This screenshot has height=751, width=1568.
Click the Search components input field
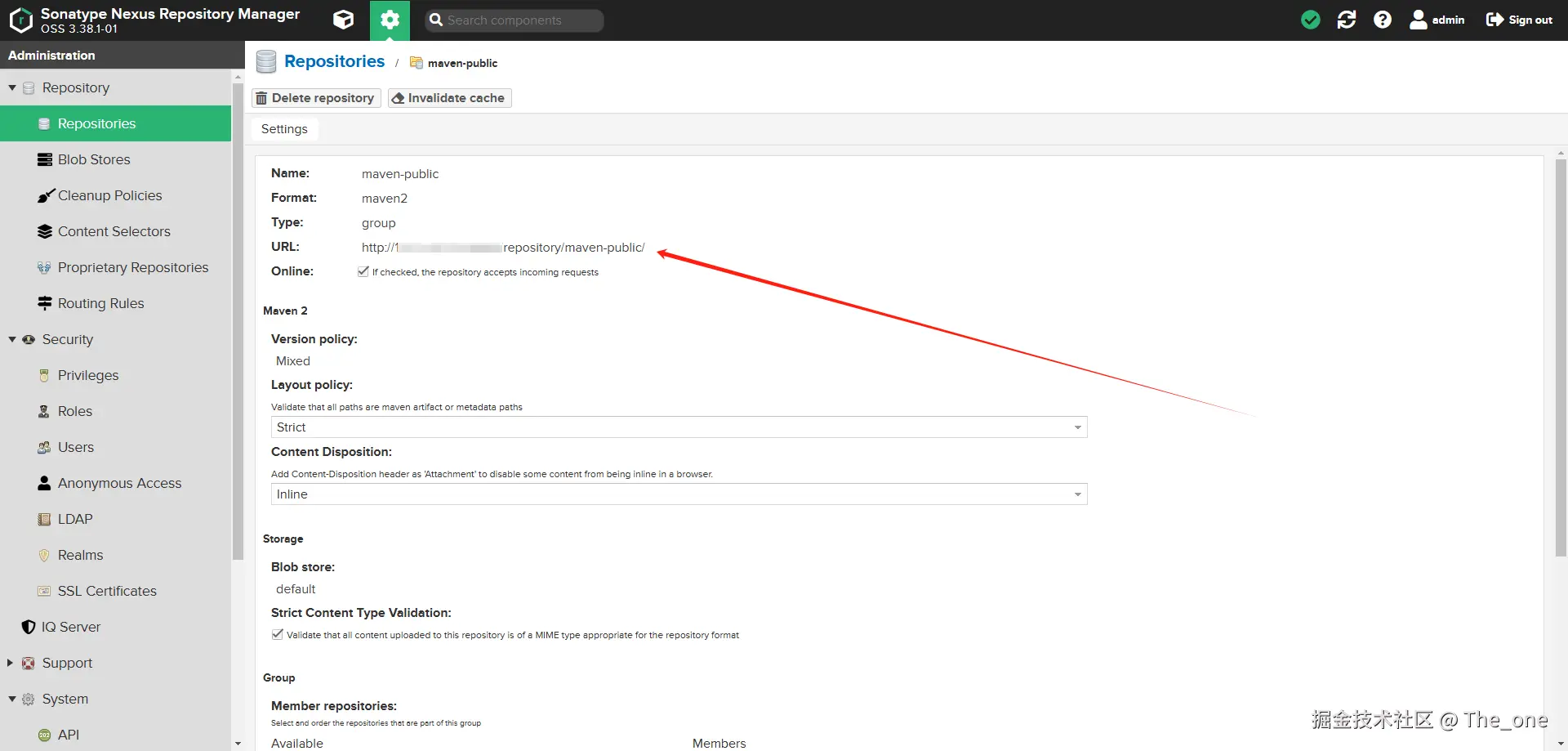514,20
